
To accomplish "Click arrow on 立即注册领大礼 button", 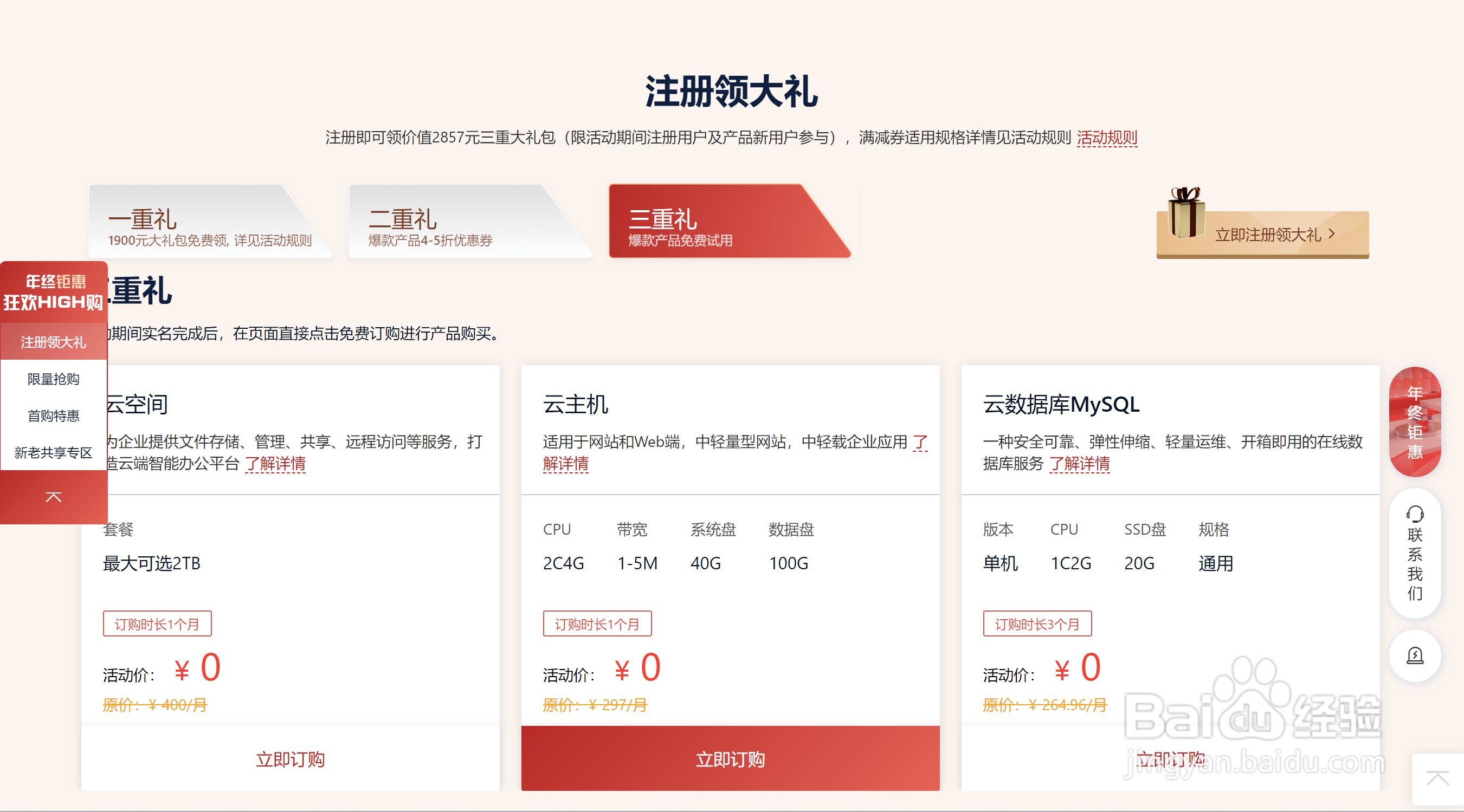I will coord(1332,234).
